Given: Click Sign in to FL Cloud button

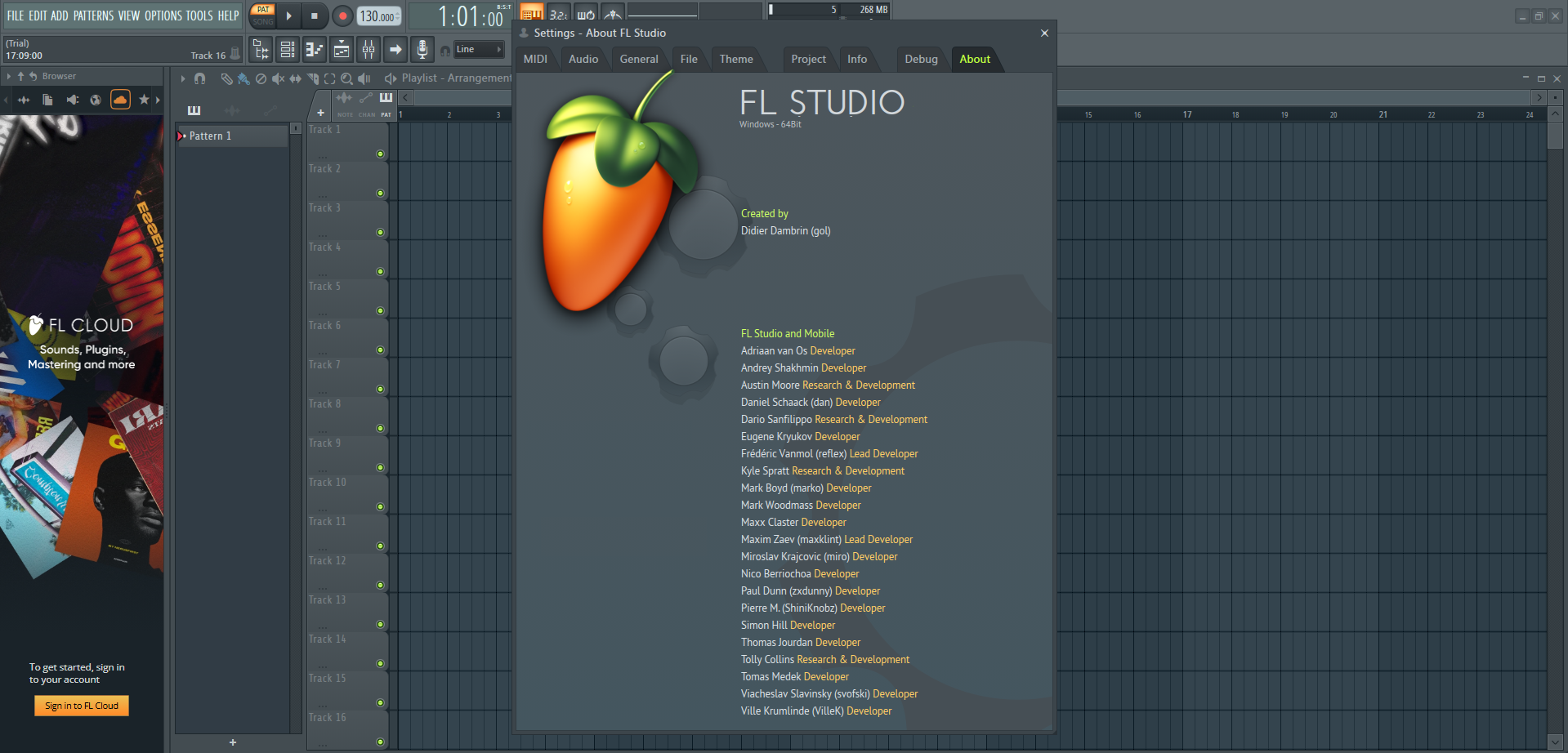Looking at the screenshot, I should click(x=82, y=706).
